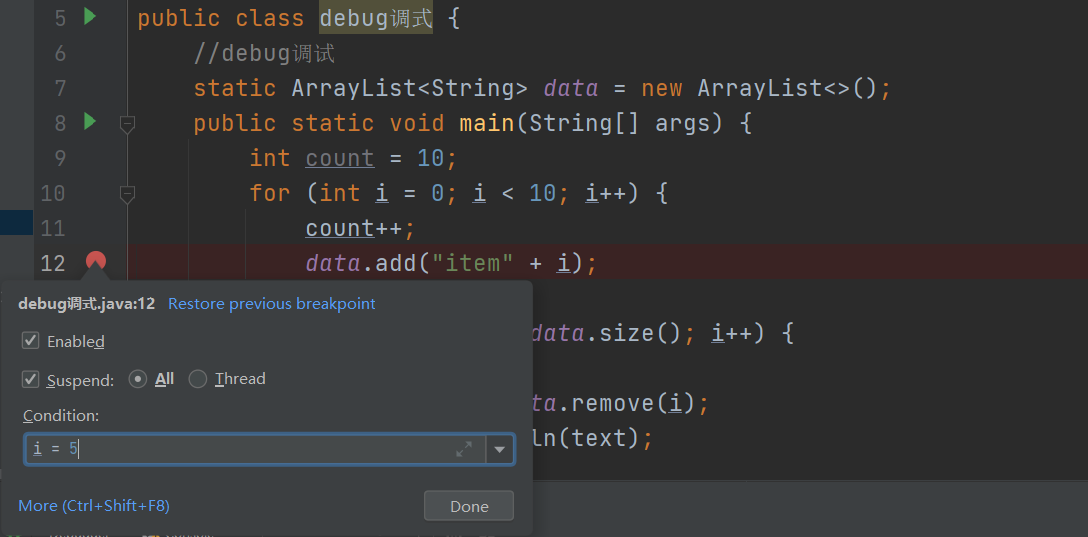
Task: Click the debug调式.java:12 popup title
Action: tap(87, 303)
